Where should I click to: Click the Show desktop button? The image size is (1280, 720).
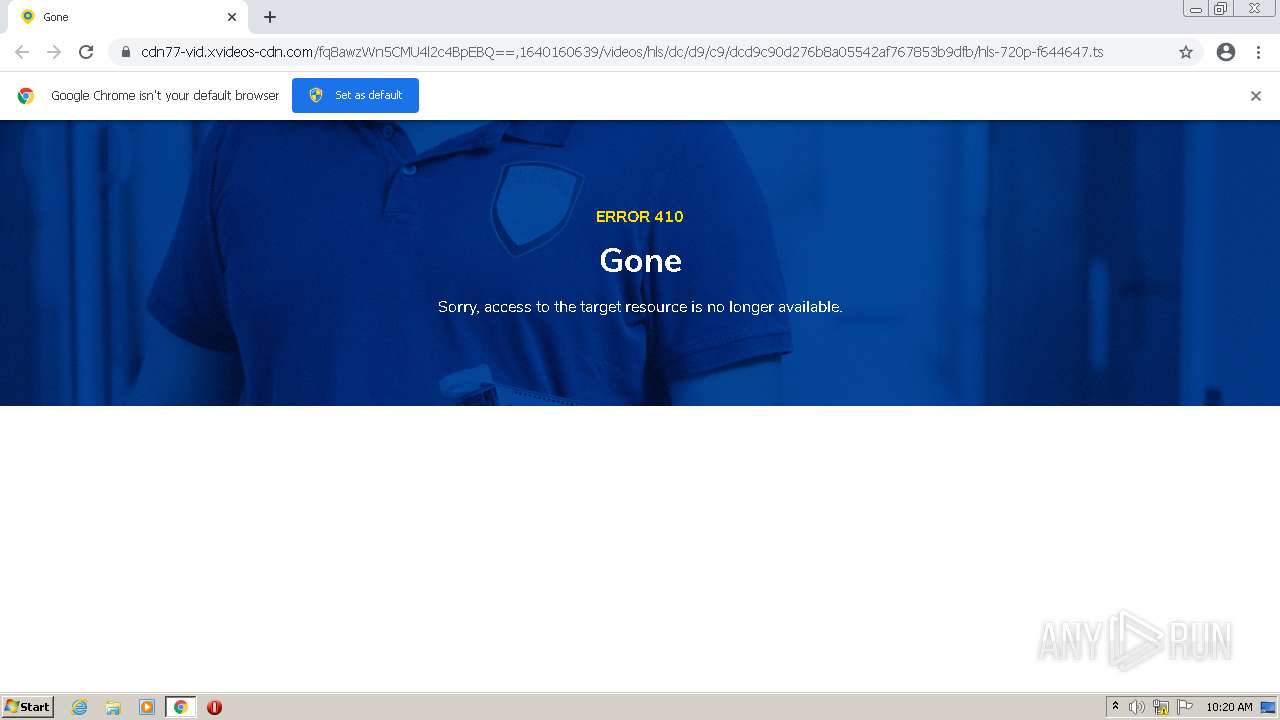point(1269,707)
